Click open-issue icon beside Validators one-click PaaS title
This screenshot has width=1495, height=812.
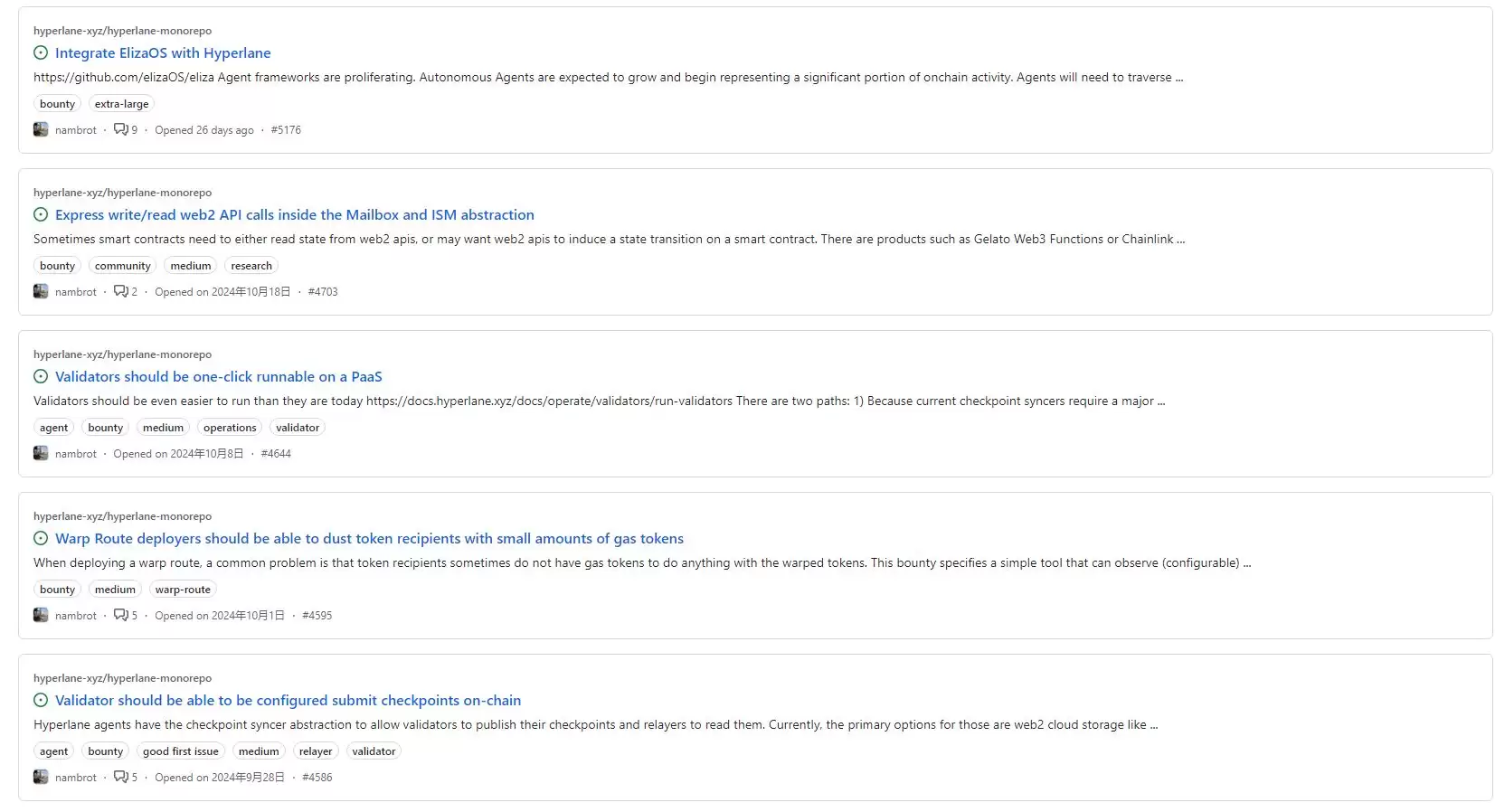pyautogui.click(x=41, y=377)
